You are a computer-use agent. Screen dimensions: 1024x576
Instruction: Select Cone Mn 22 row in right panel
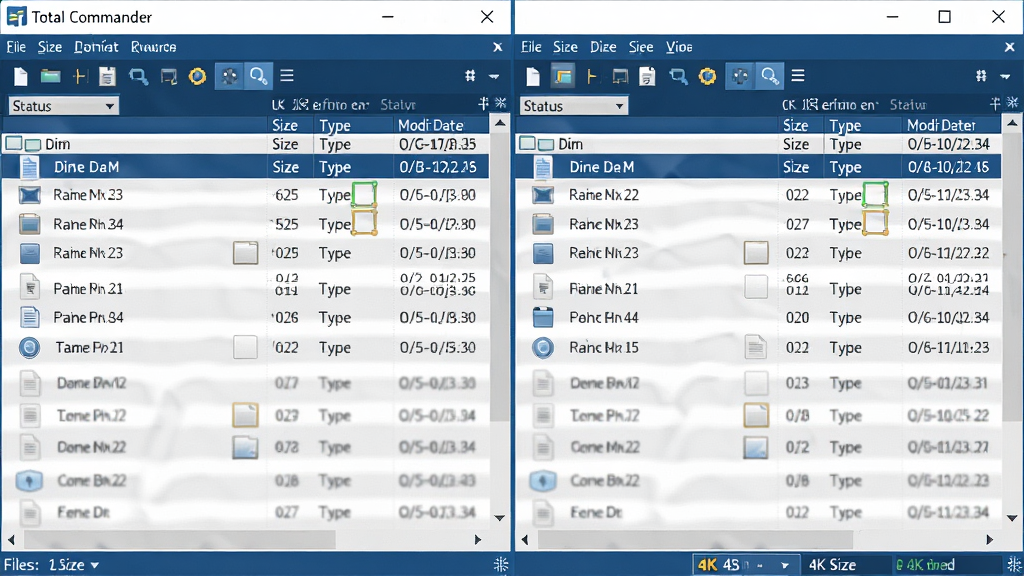pos(759,447)
